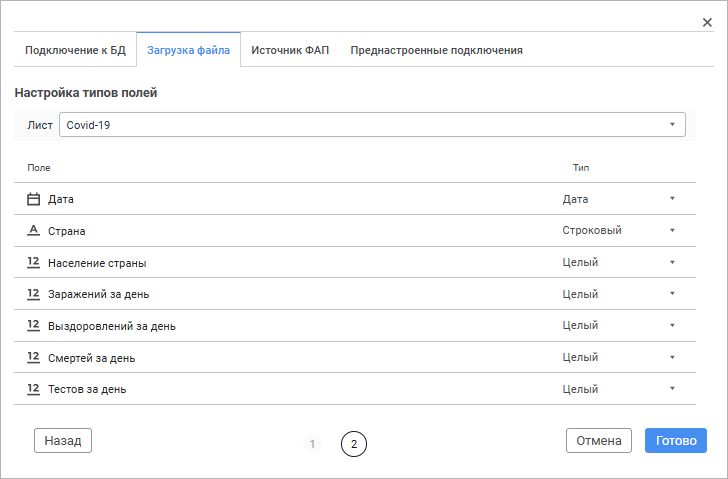Screen dimensions: 728x479
Task: Click the numeric icon beside Тестов за день
Action: pyautogui.click(x=33, y=389)
